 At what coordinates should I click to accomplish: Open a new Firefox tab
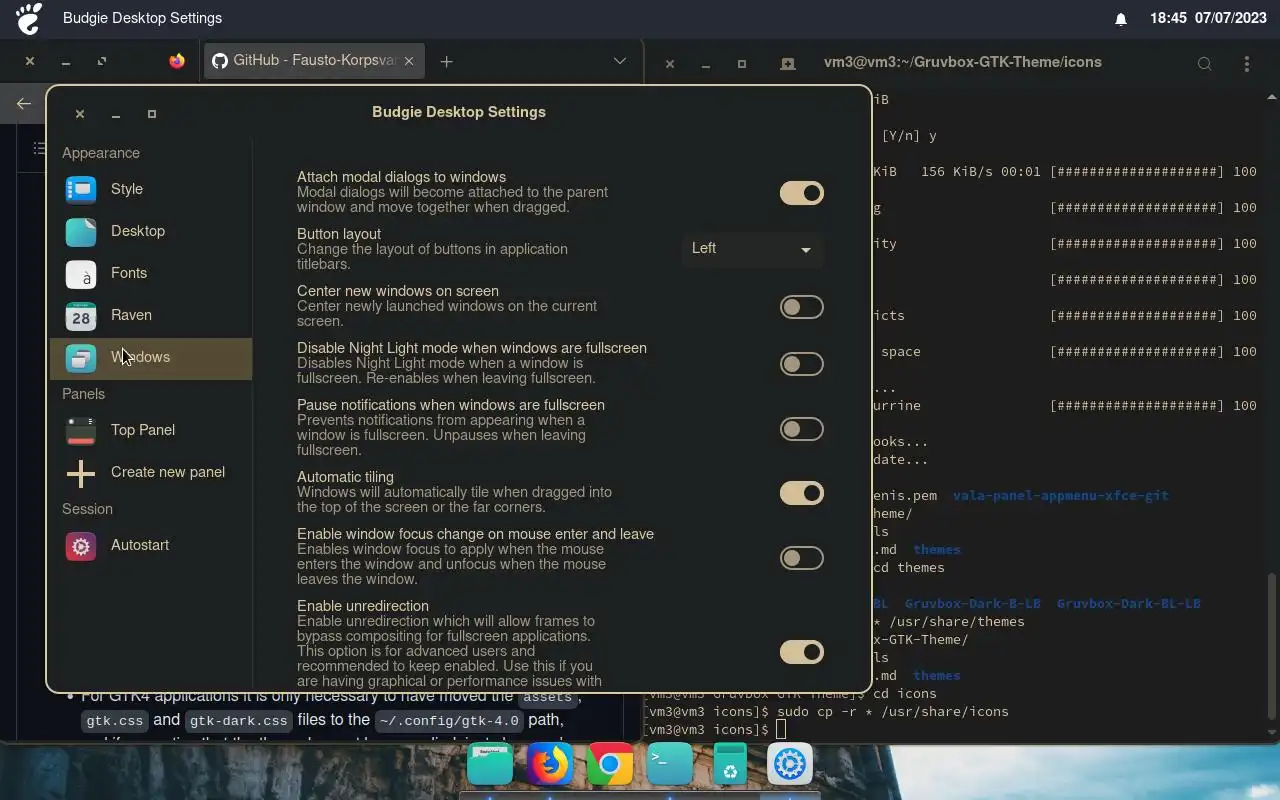pos(446,61)
